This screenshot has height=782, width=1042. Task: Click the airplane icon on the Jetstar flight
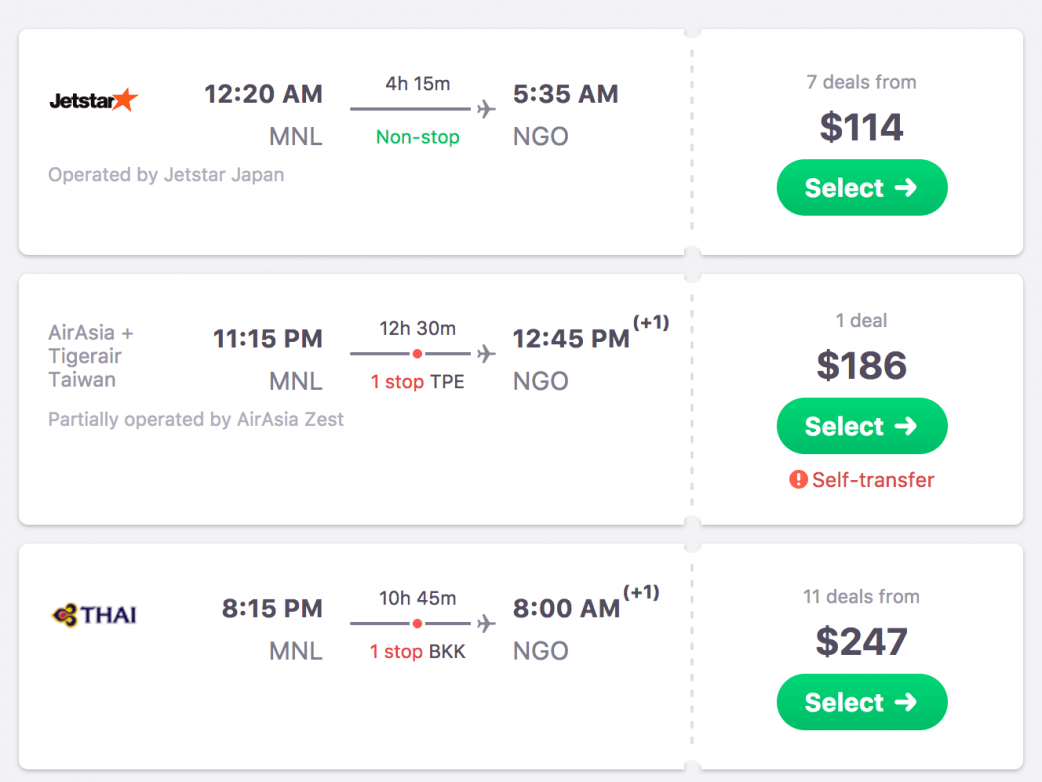[486, 109]
